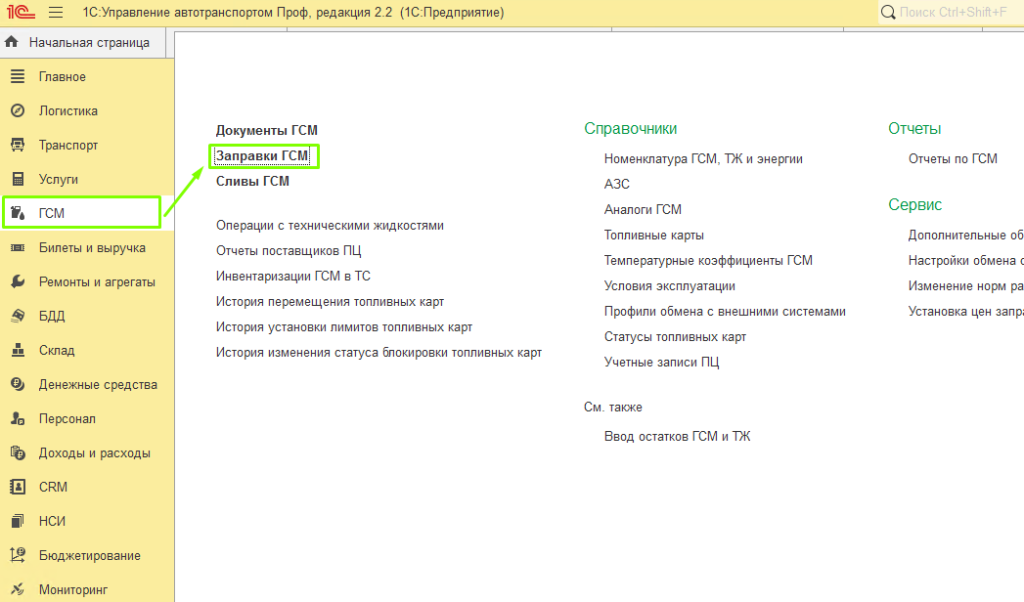Click the Персонал person icon
This screenshot has width=1024, height=602.
[x=18, y=419]
